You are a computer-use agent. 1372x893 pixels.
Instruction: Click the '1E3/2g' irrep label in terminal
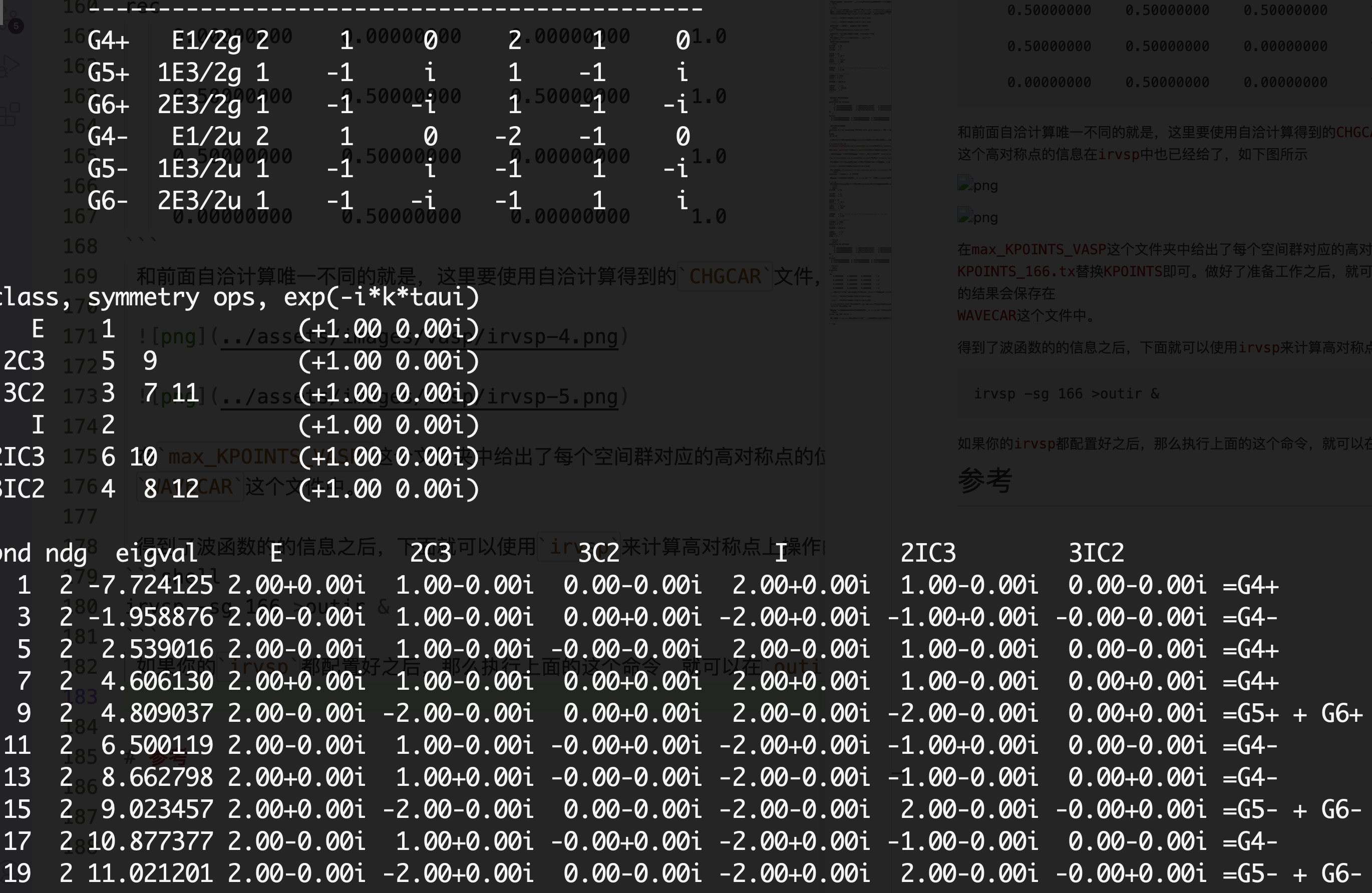point(199,73)
